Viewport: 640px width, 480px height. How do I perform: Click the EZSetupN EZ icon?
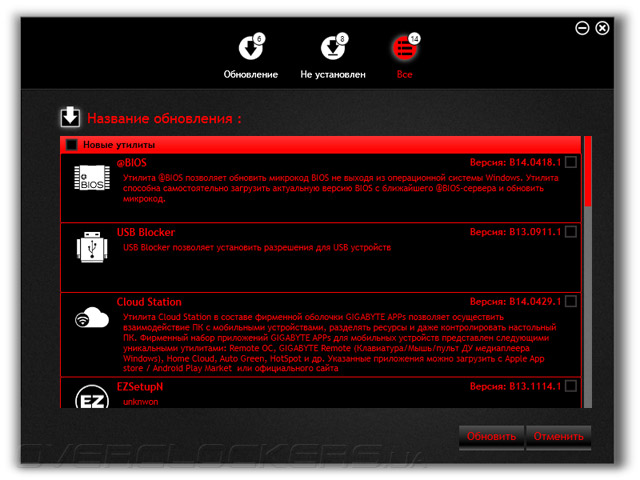pyautogui.click(x=92, y=397)
